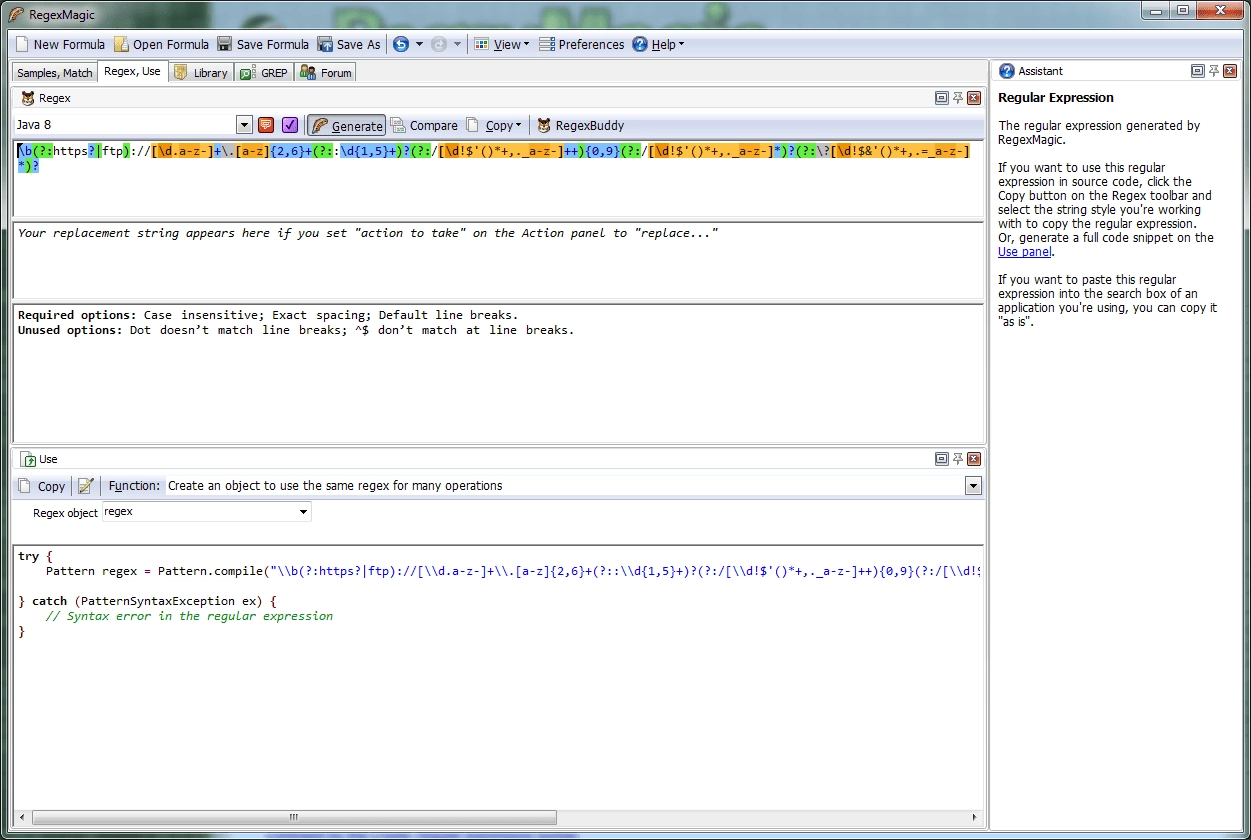1251x840 pixels.
Task: Click the greyed Redo arrow icon
Action: [439, 44]
